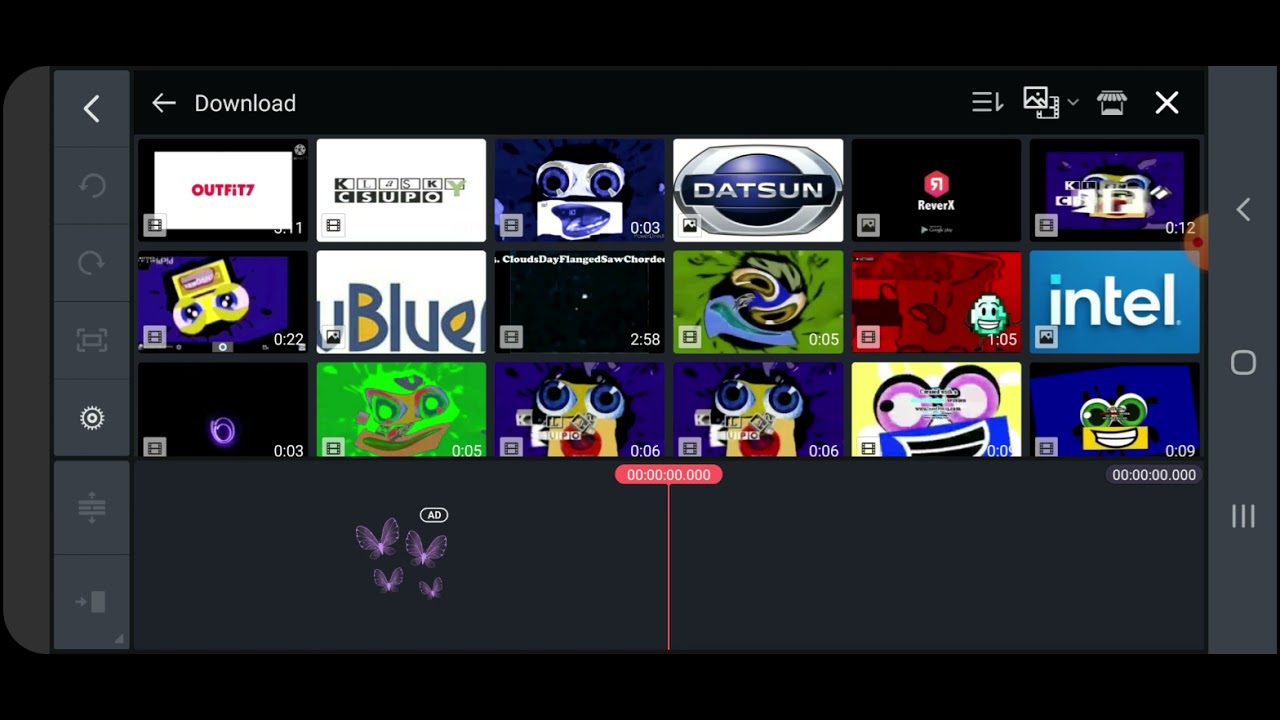Open project settings gear icon
Viewport: 1280px width, 720px height.
92,418
